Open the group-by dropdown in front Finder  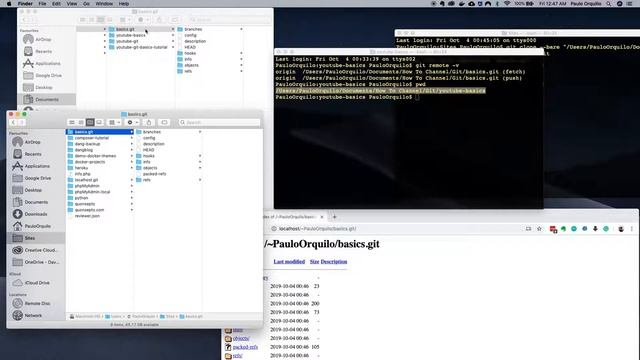coord(114,122)
